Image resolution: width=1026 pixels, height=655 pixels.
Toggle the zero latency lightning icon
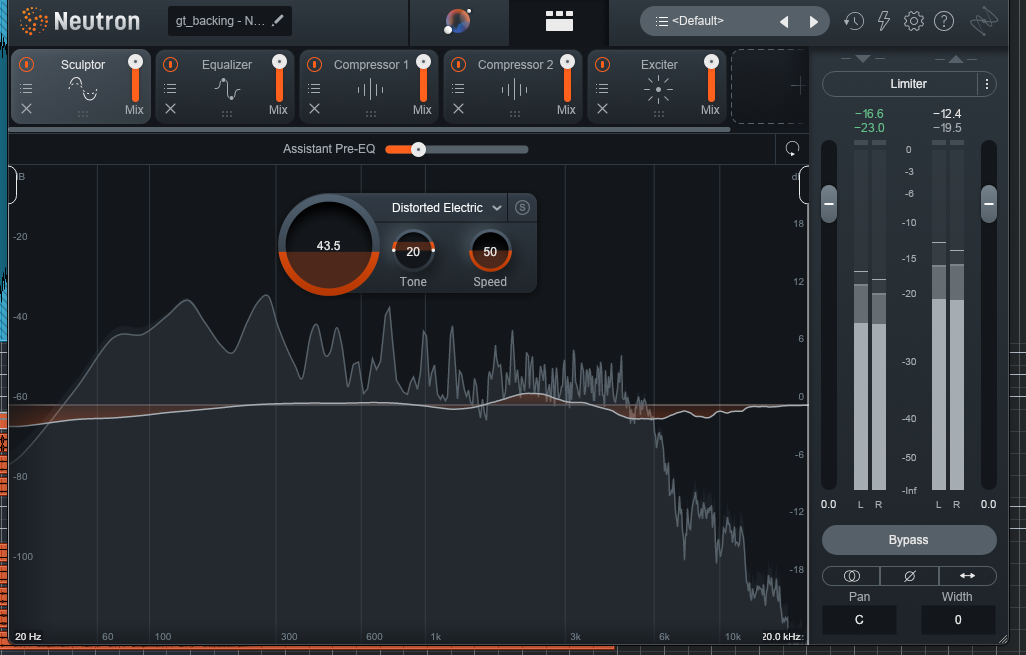click(883, 21)
